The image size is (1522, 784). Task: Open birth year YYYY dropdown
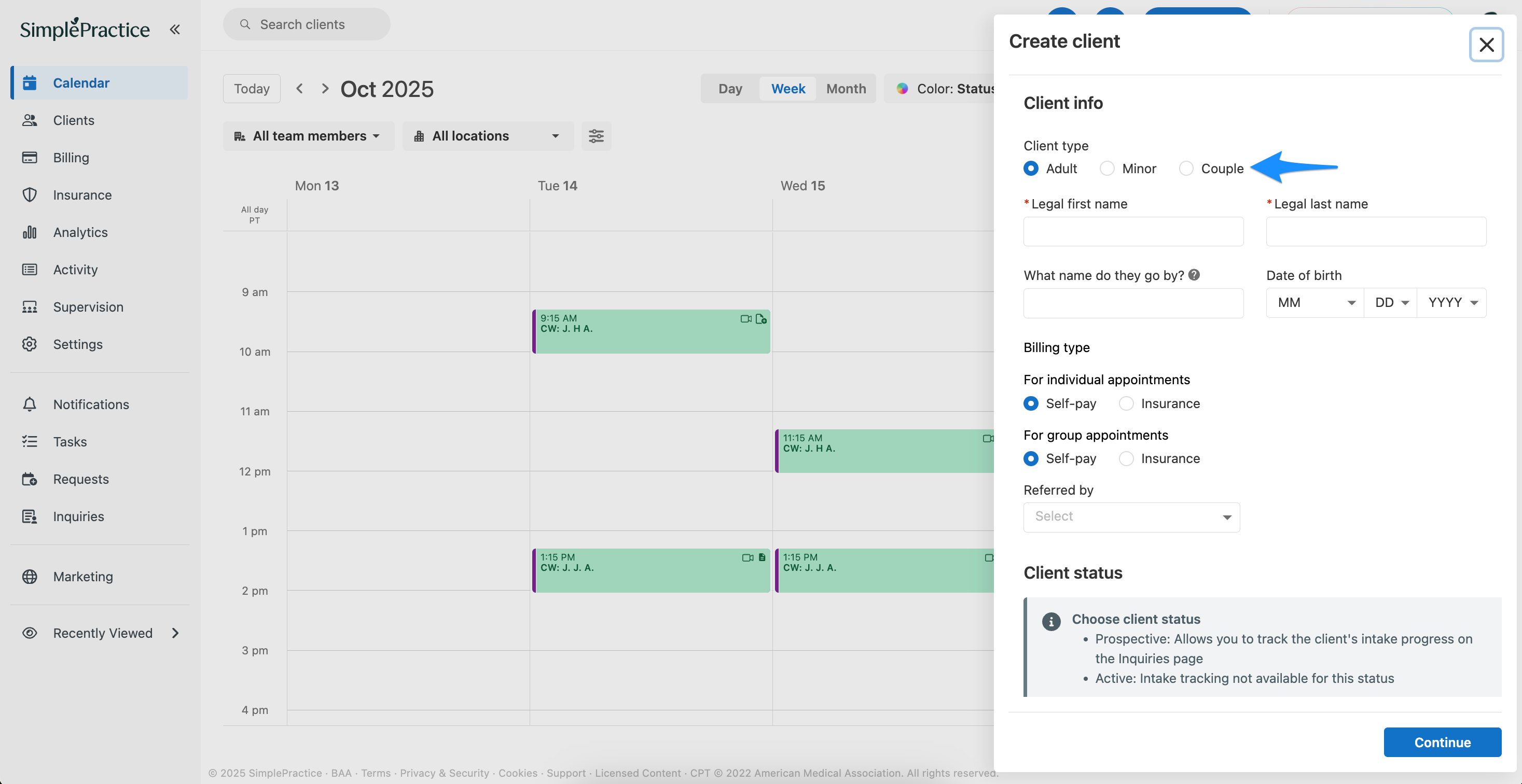pos(1451,303)
